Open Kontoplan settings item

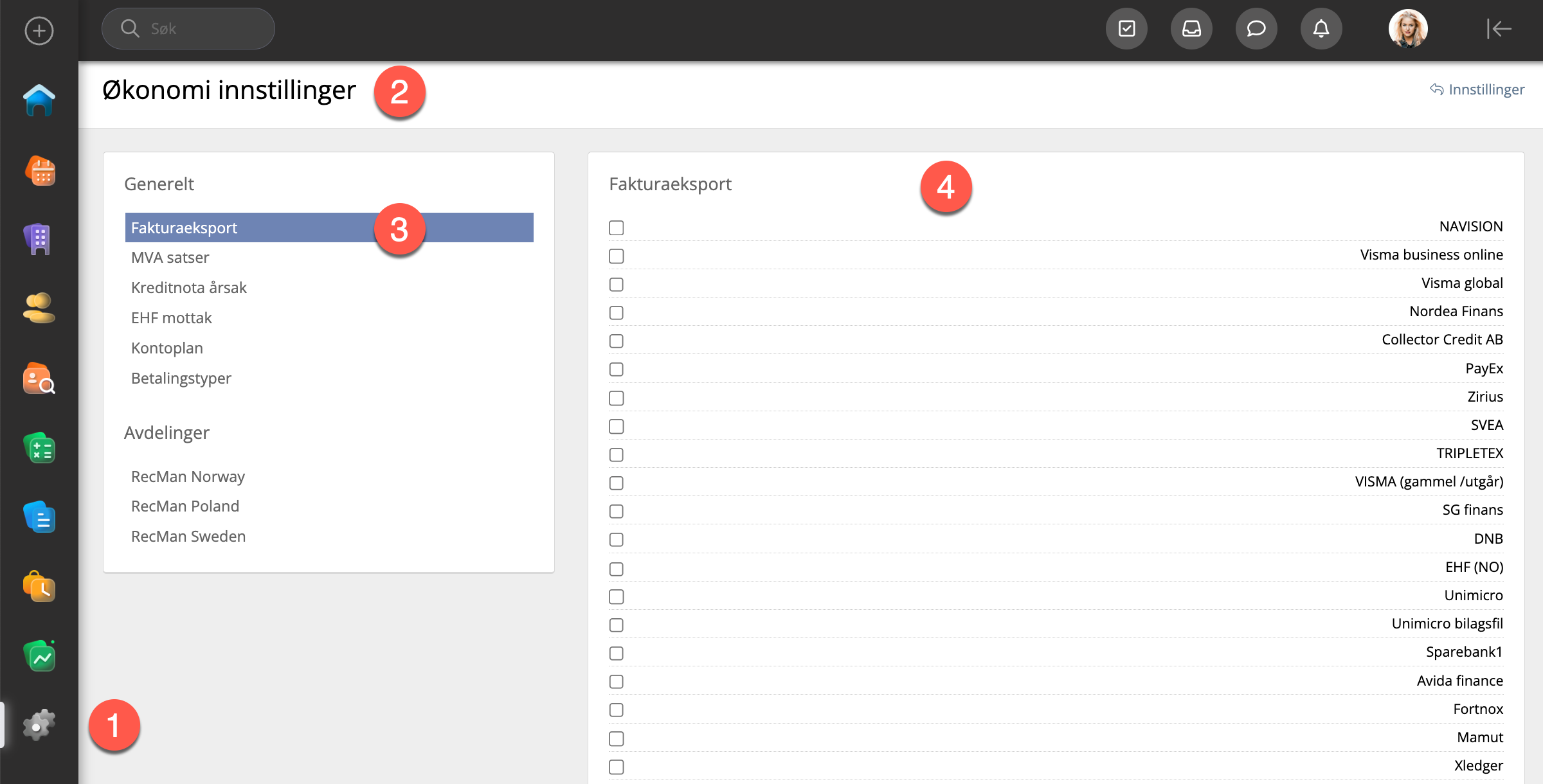167,348
